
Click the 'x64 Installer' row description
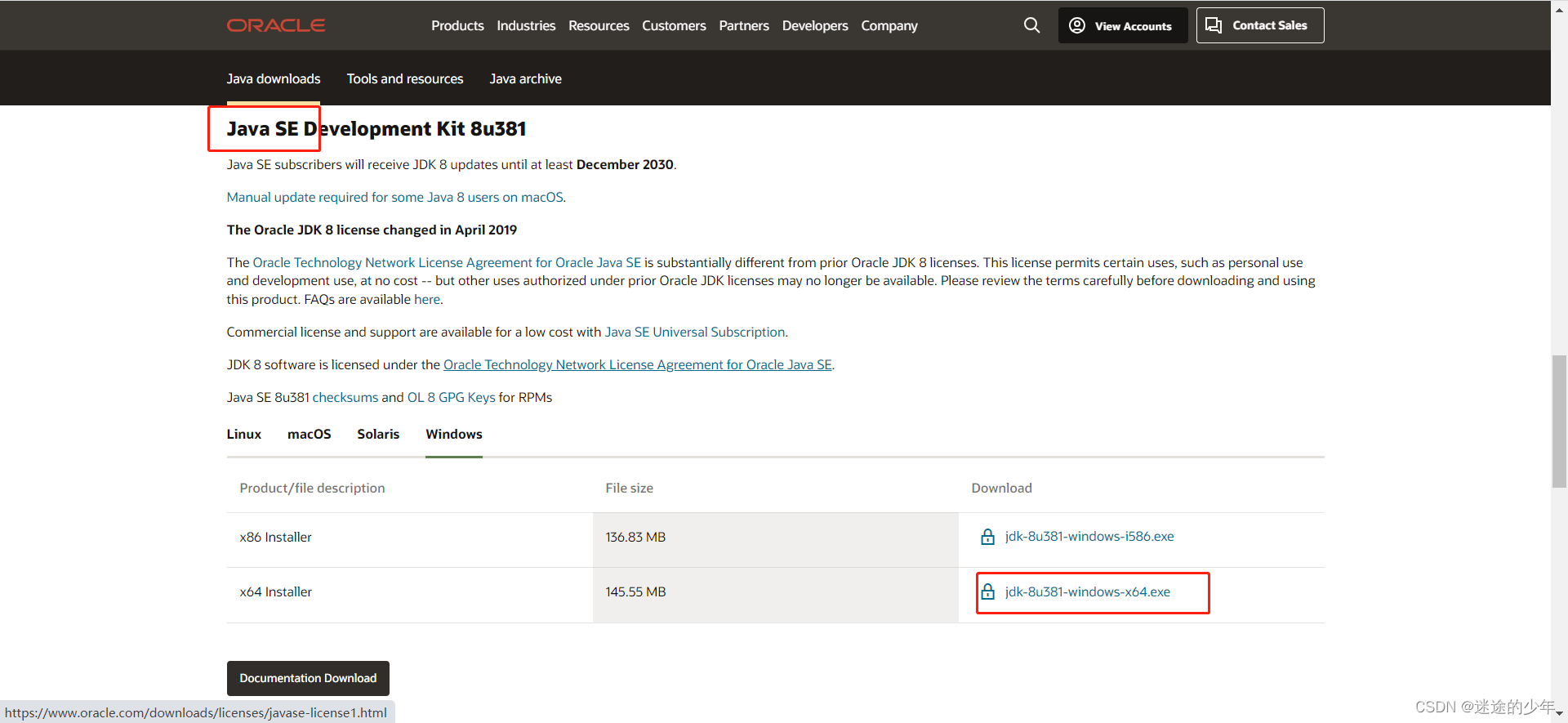[276, 591]
